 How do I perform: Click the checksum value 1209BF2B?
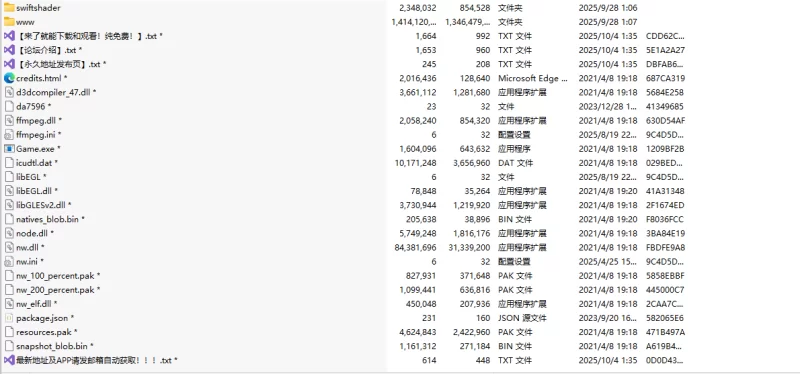point(665,148)
